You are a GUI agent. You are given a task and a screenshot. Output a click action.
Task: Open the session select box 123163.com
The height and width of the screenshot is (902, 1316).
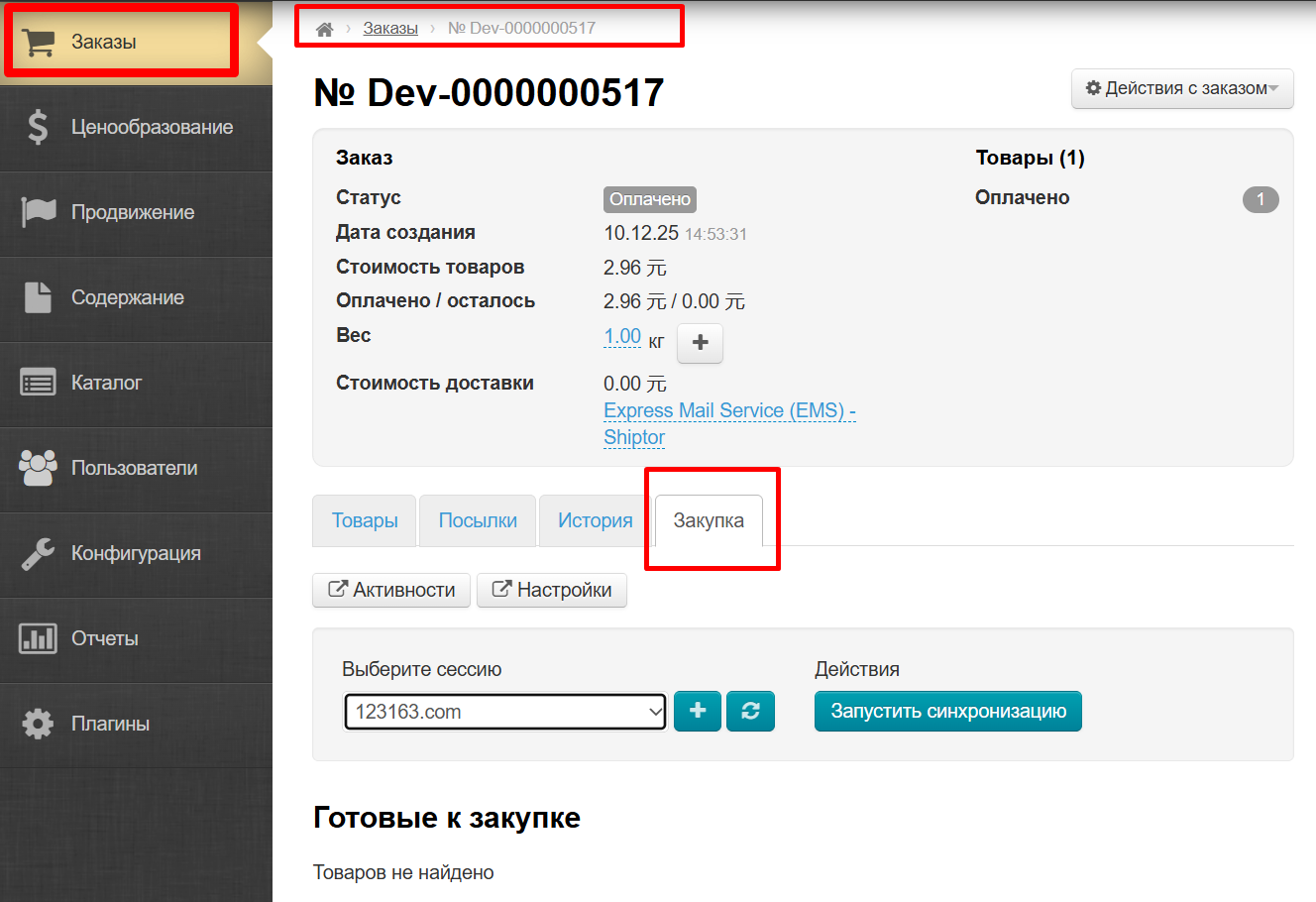point(504,712)
